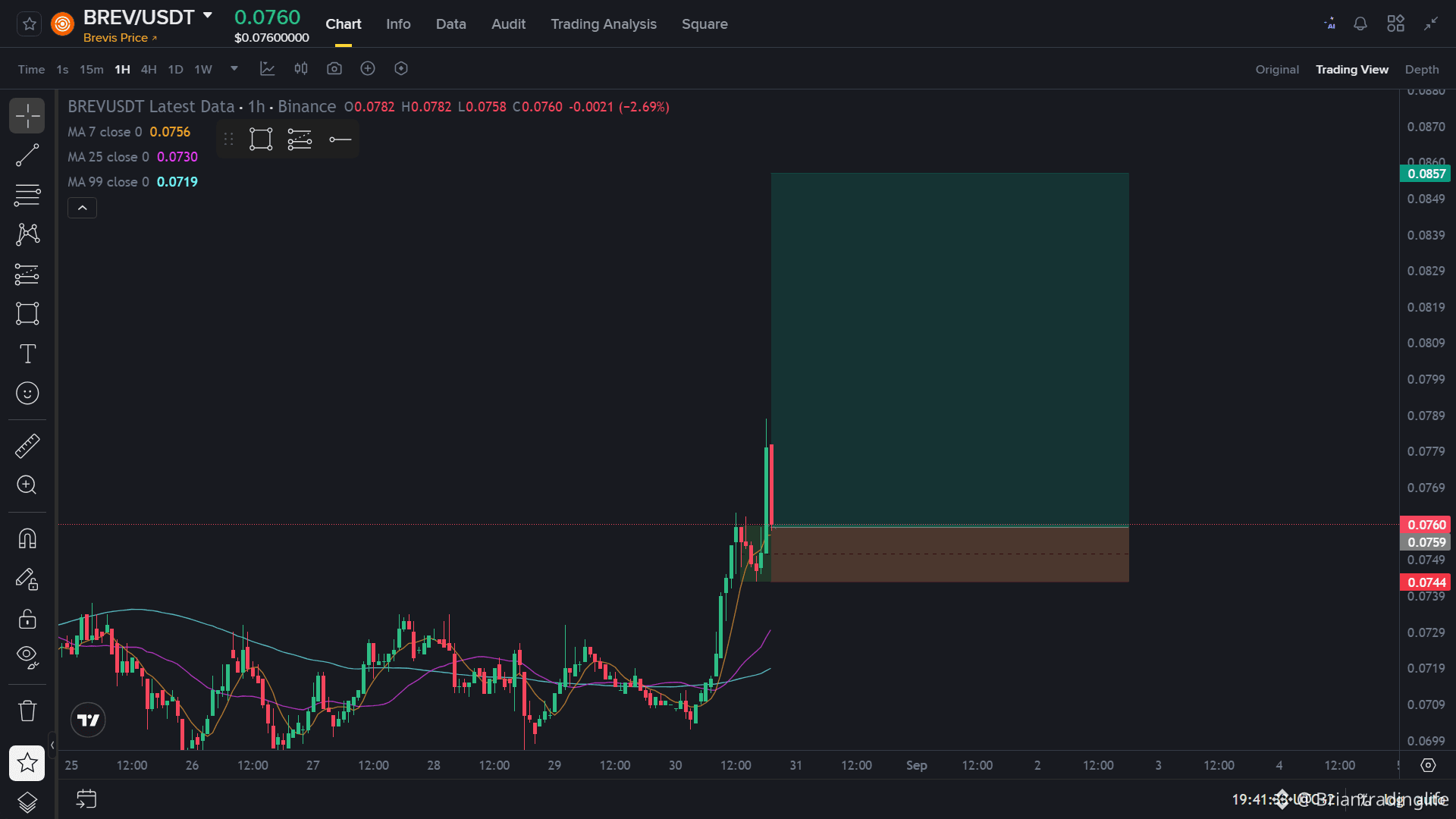
Task: Select the ruler measure tool
Action: point(27,446)
